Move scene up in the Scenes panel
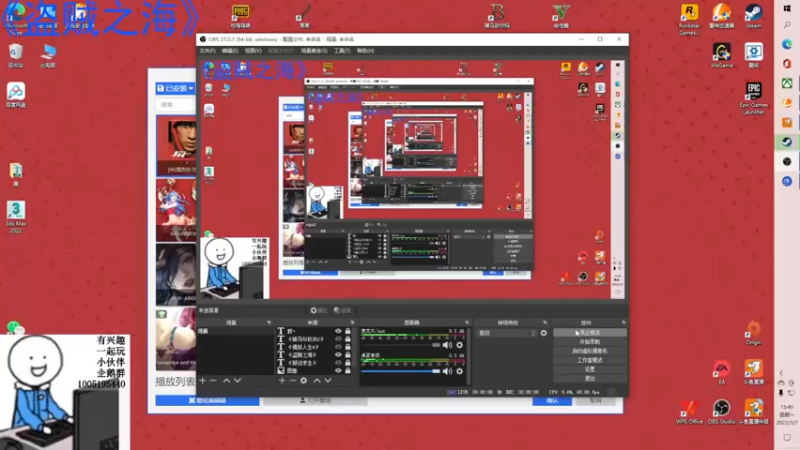800x450 pixels. [x=227, y=381]
